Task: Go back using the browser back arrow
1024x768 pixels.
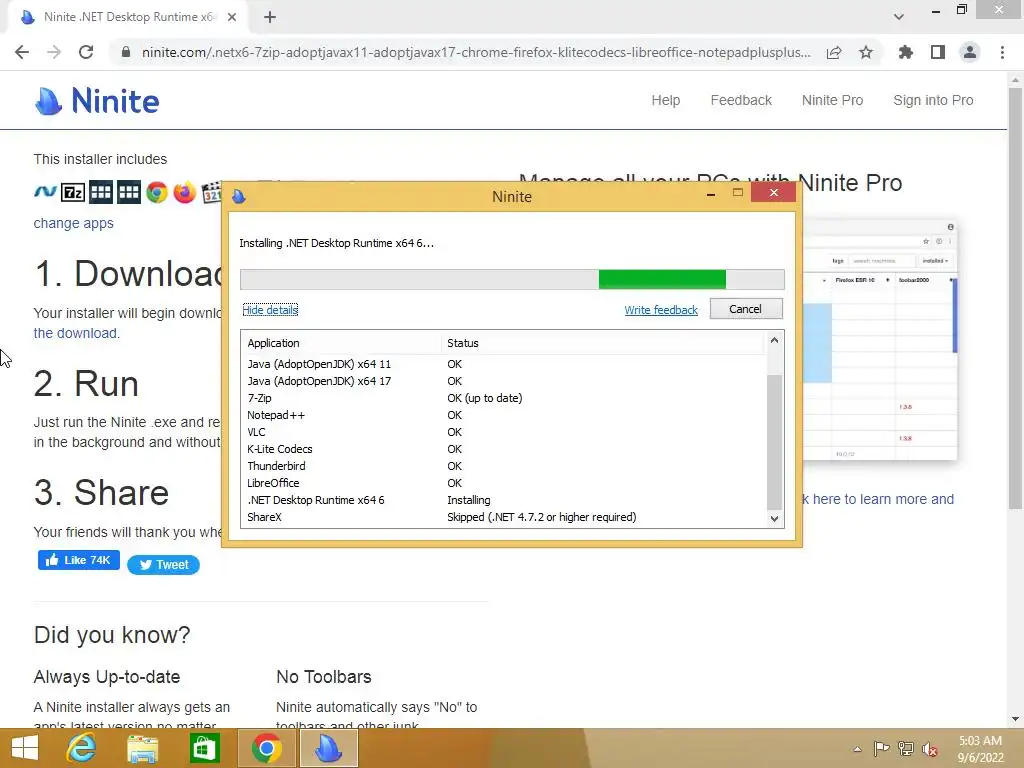Action: tap(22, 52)
